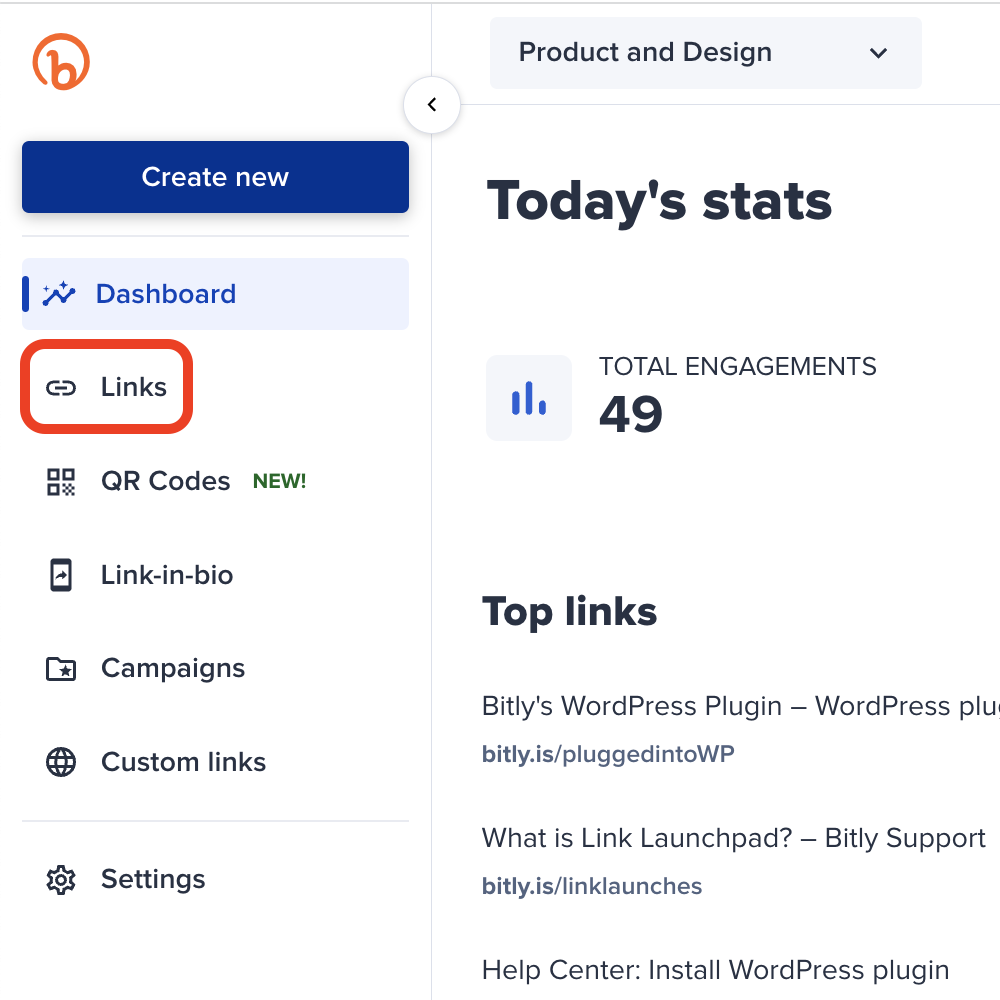Open Bitly's WordPress Plugin link title

[740, 707]
